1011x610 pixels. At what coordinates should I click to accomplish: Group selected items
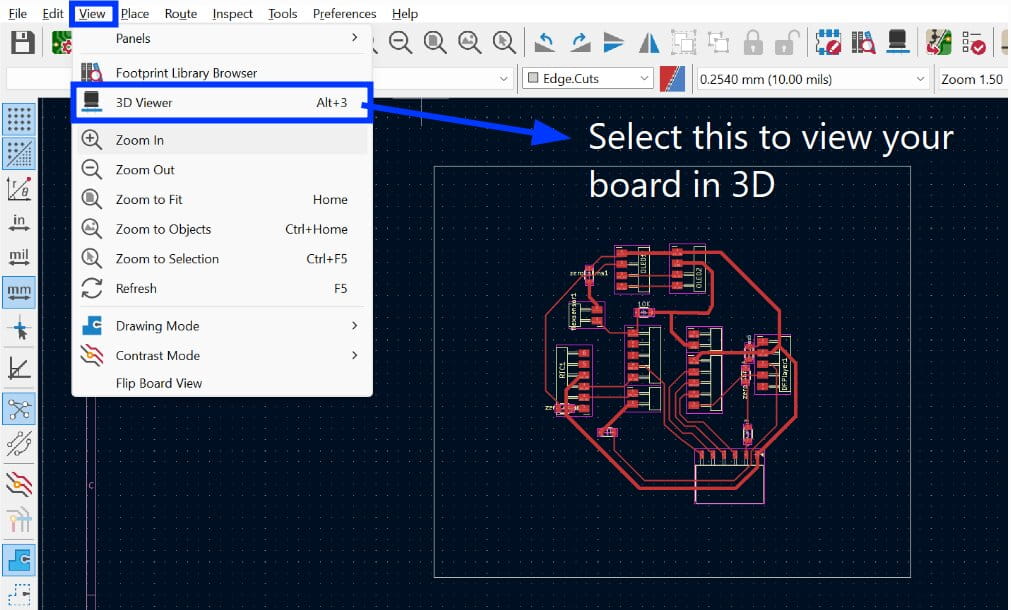coord(683,43)
